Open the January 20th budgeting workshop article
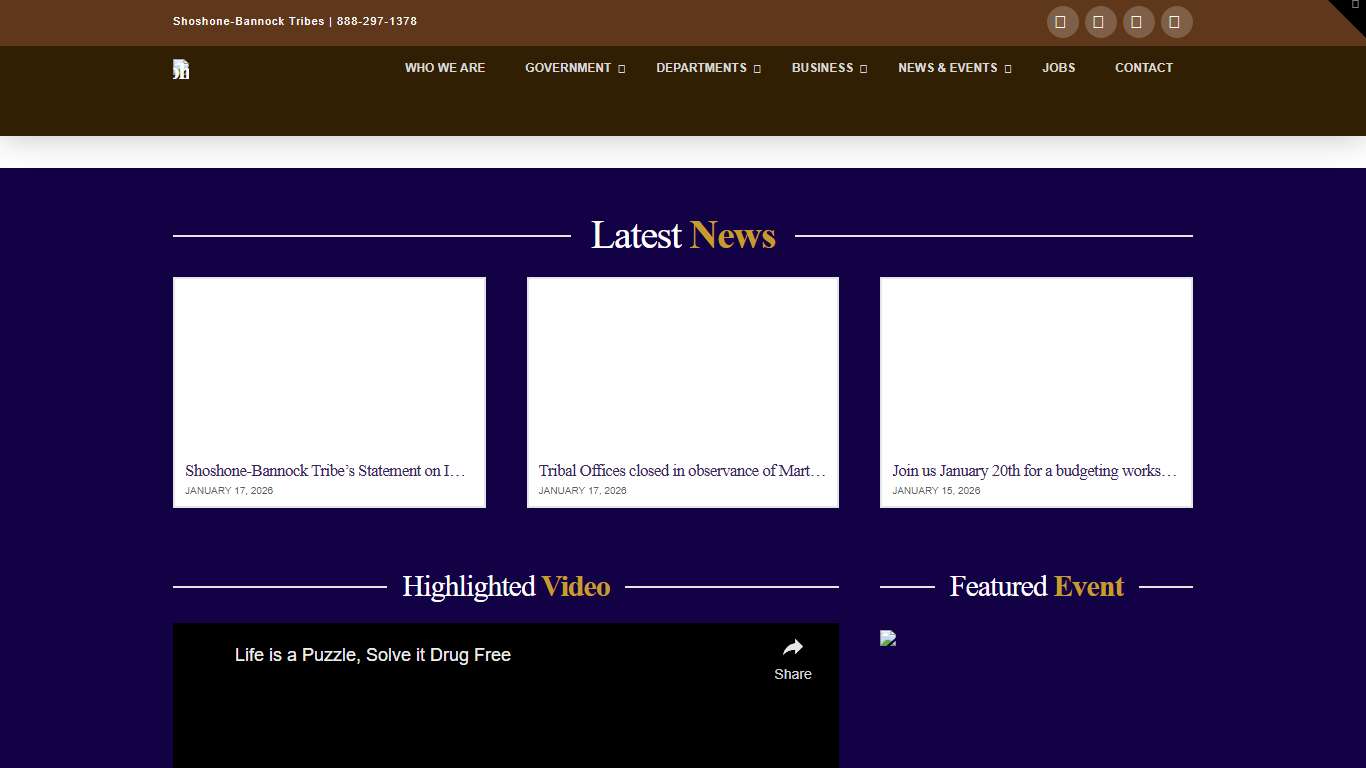1366x768 pixels. coord(1034,471)
